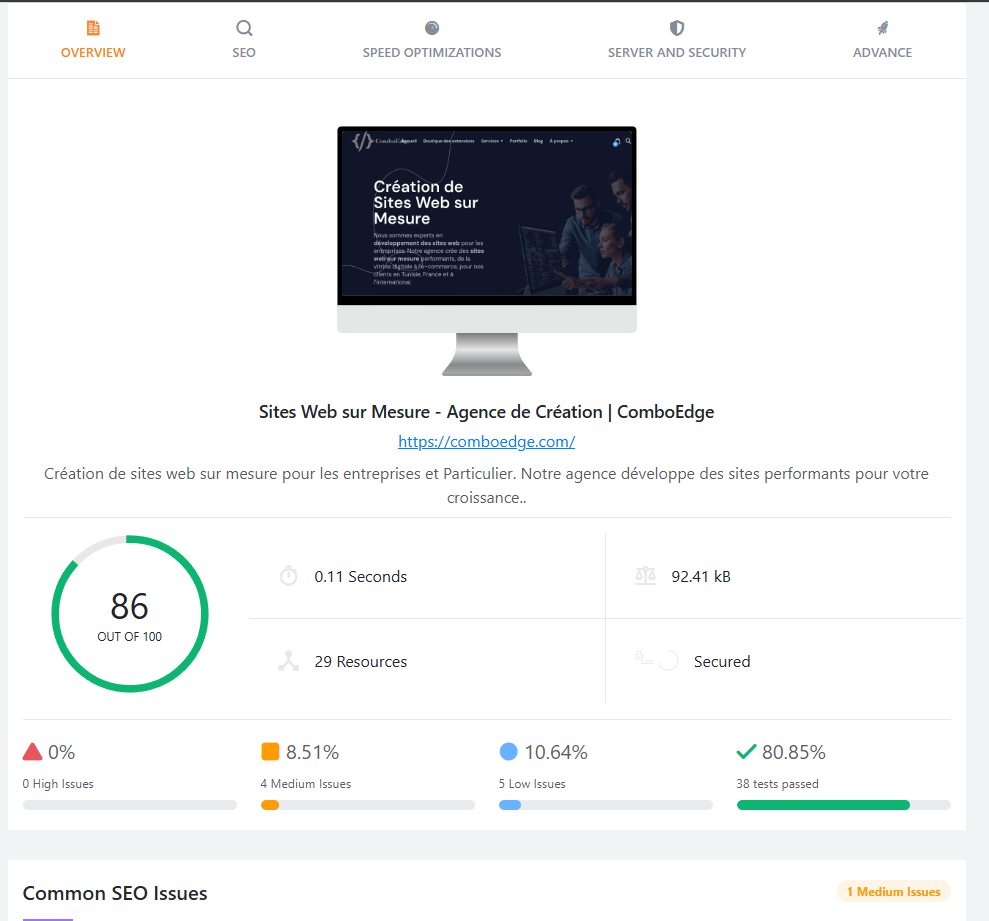The height and width of the screenshot is (921, 989).
Task: Click the Medium Issues progress bar
Action: [367, 805]
